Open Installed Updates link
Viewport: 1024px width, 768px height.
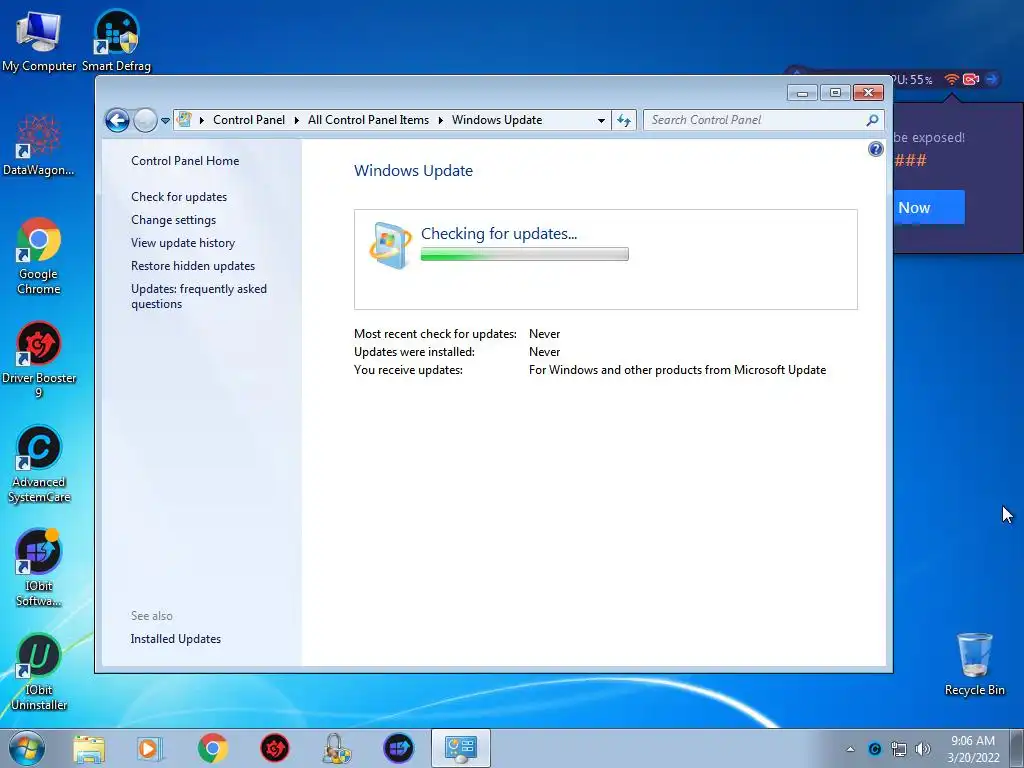pos(176,639)
